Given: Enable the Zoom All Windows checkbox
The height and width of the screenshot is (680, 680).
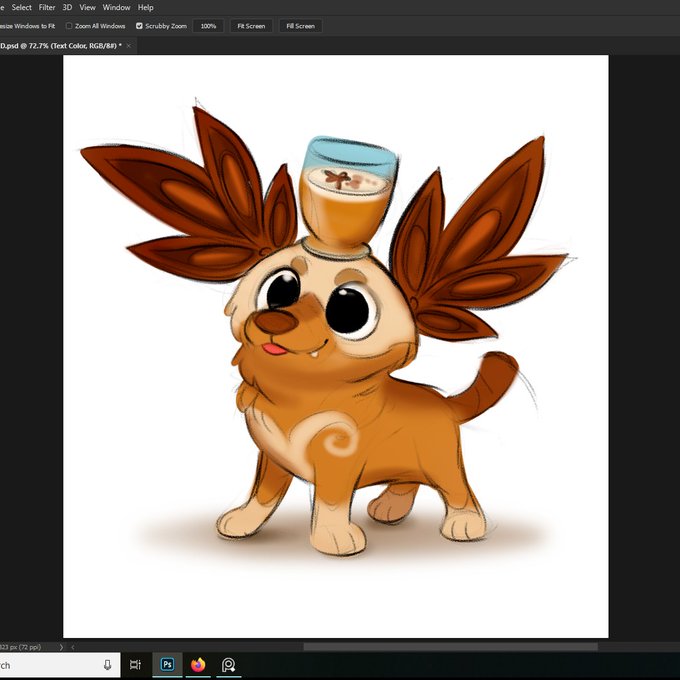Looking at the screenshot, I should (x=69, y=26).
